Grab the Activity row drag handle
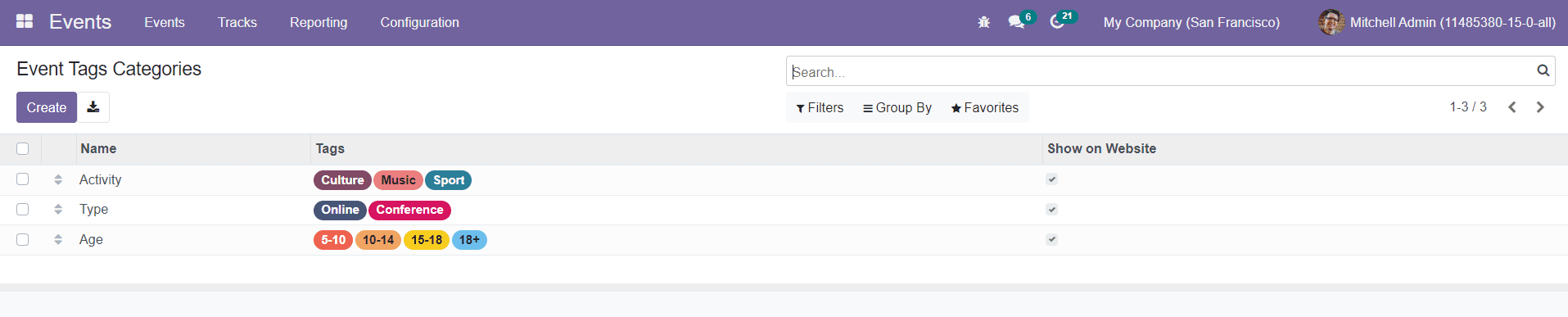This screenshot has height=317, width=1568. 58,179
